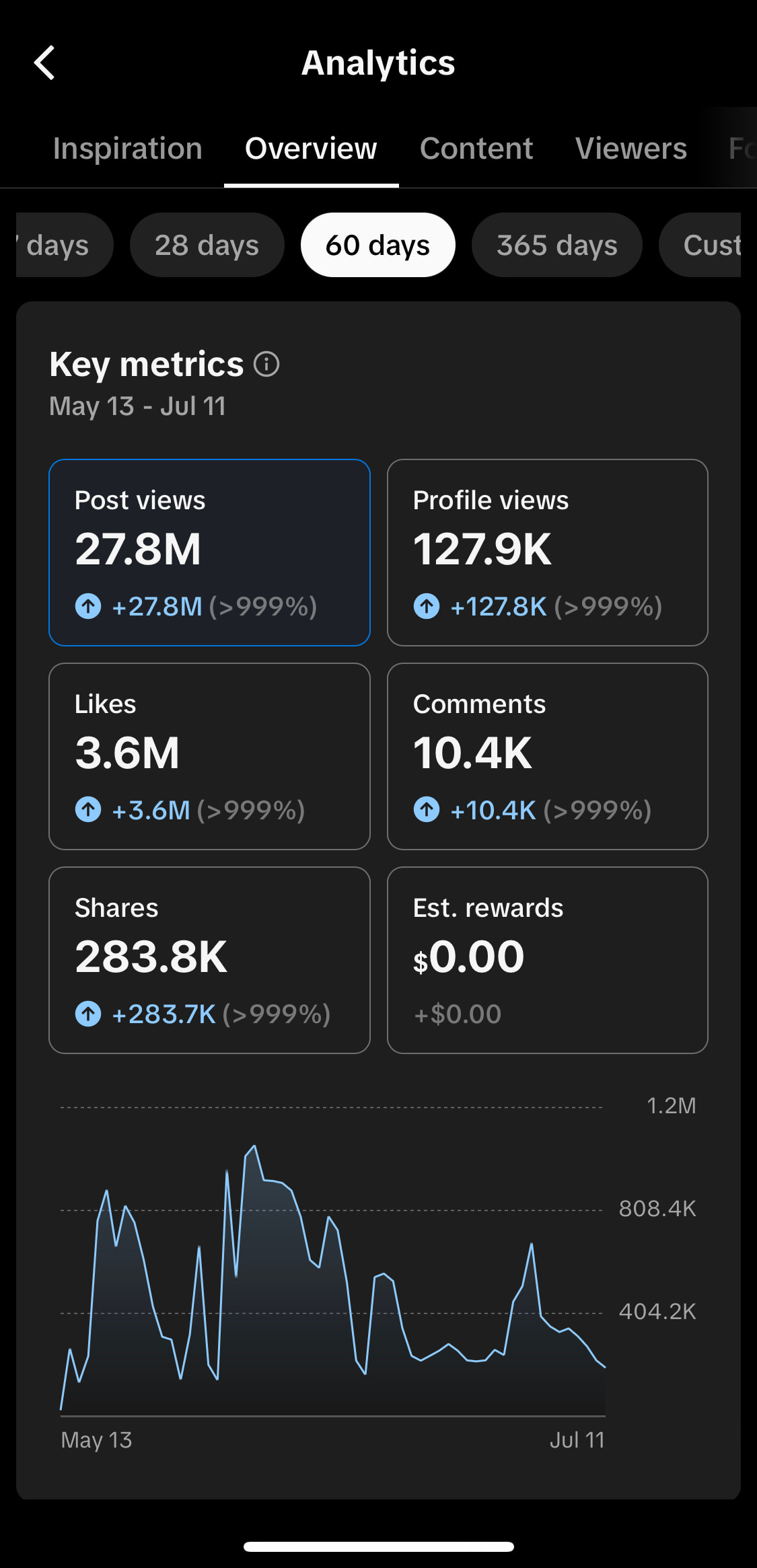Tap the Comments increase arrow icon

(x=427, y=810)
